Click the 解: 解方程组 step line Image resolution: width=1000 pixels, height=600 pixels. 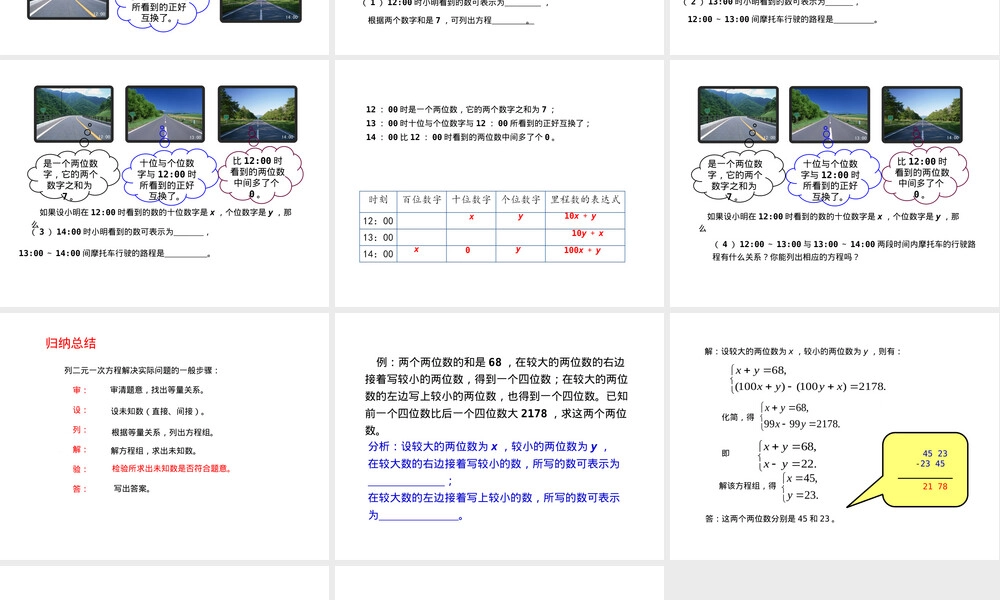(x=135, y=450)
